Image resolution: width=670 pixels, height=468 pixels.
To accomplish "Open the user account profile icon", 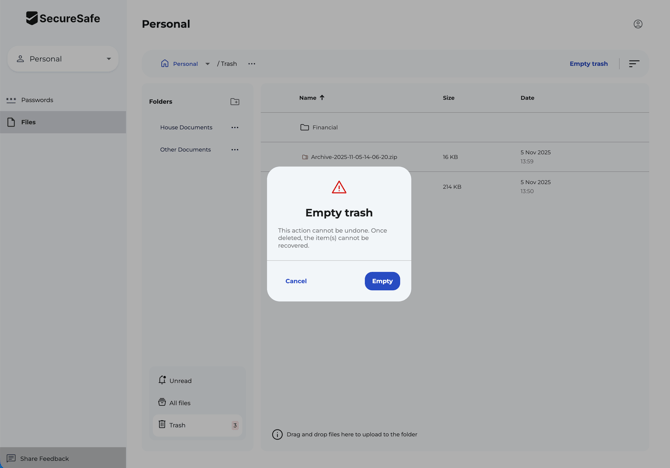I will (638, 24).
